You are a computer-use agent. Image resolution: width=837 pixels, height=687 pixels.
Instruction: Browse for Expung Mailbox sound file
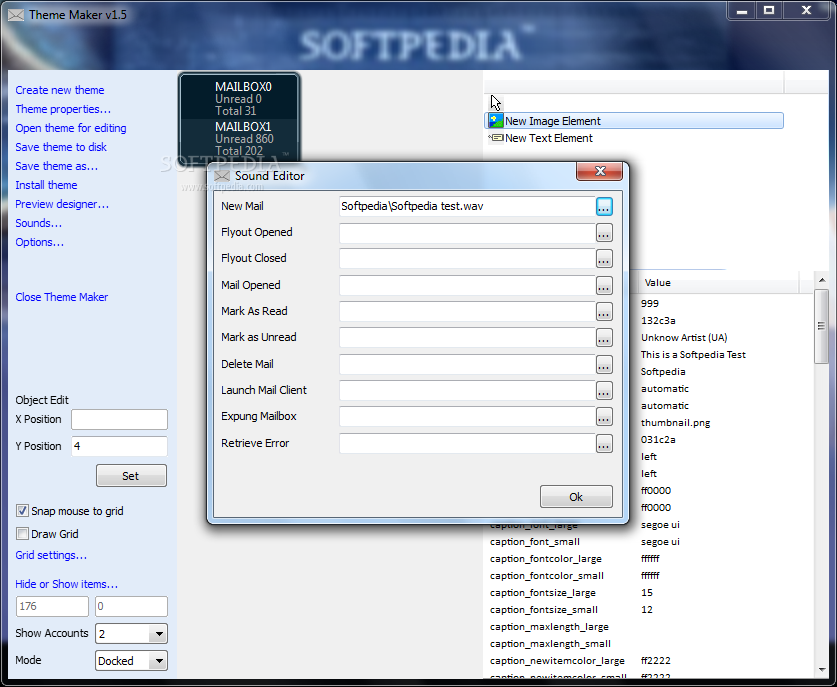(604, 417)
